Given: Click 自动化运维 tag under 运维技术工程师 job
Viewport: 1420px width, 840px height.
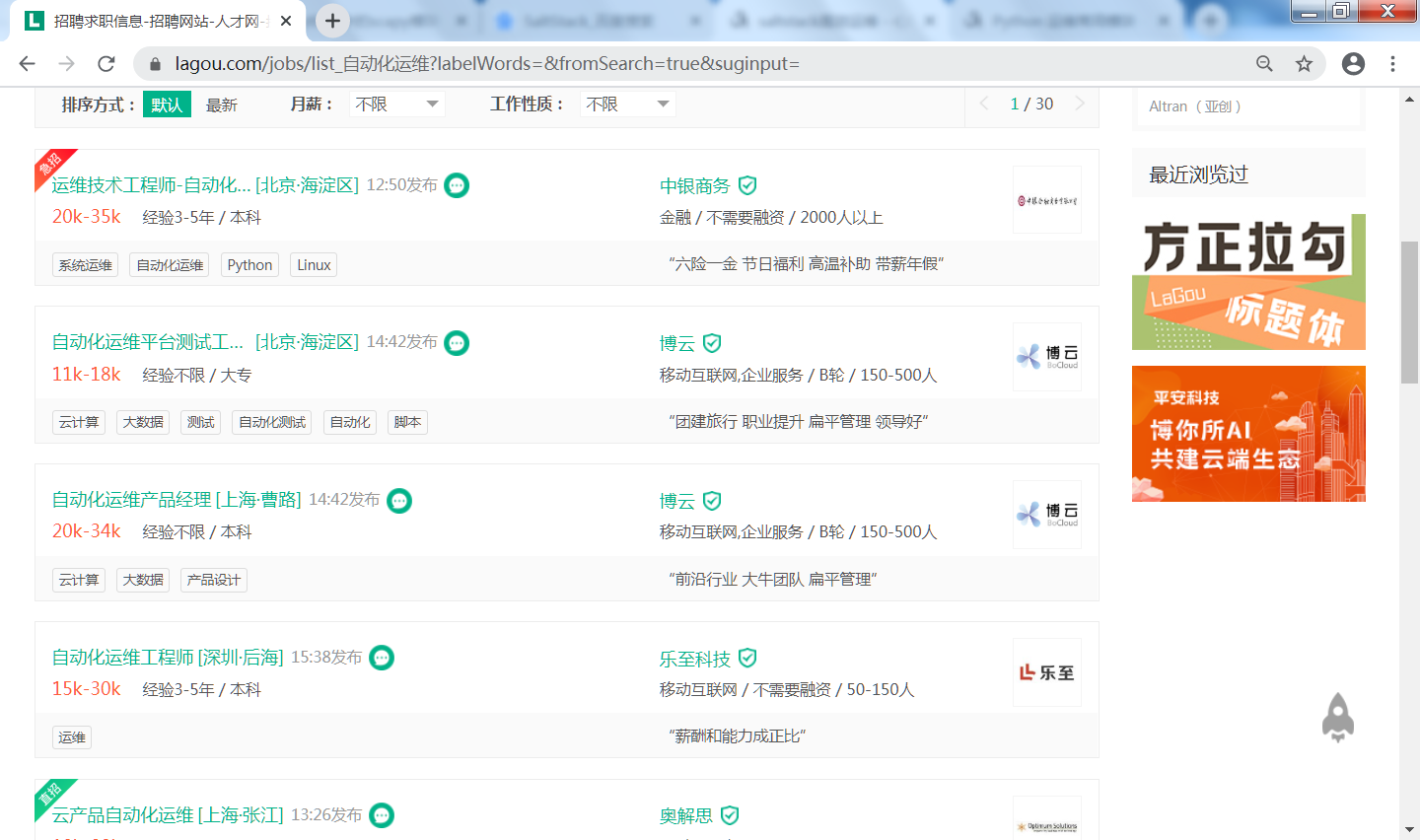Looking at the screenshot, I should pyautogui.click(x=170, y=265).
